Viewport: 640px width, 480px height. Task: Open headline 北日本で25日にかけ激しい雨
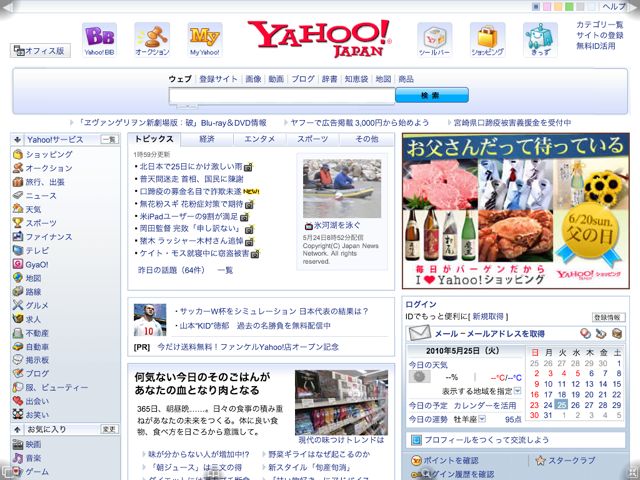tap(191, 167)
